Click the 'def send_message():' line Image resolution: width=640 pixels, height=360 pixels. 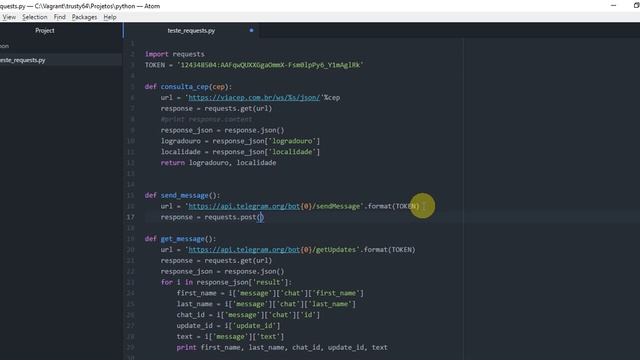pos(182,195)
